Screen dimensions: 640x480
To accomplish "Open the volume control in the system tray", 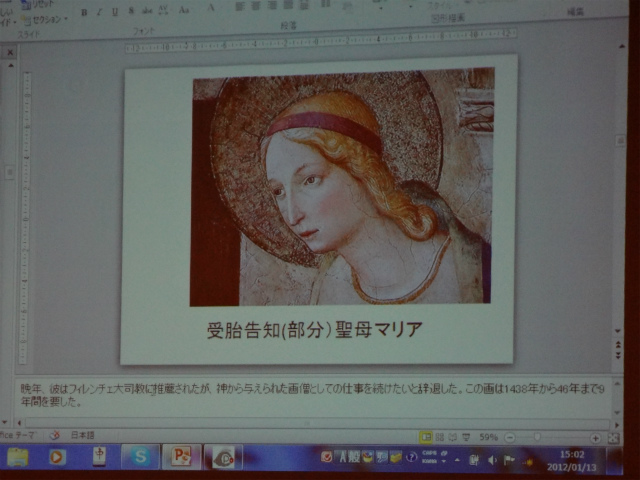I will coord(492,461).
